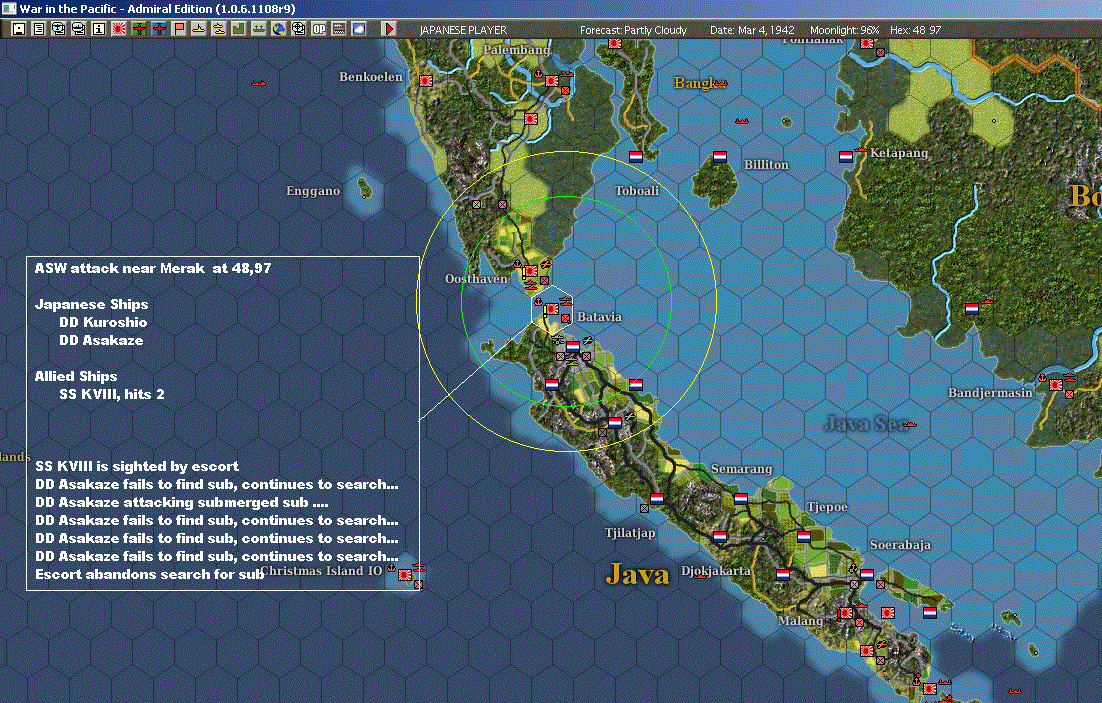This screenshot has height=703, width=1102.
Task: Select the Japanese base flag at Oosthaven
Action: coord(531,271)
